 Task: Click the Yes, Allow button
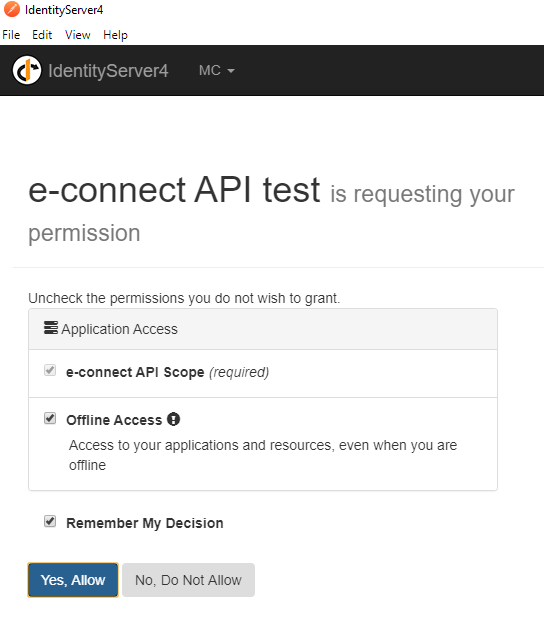pyautogui.click(x=73, y=580)
